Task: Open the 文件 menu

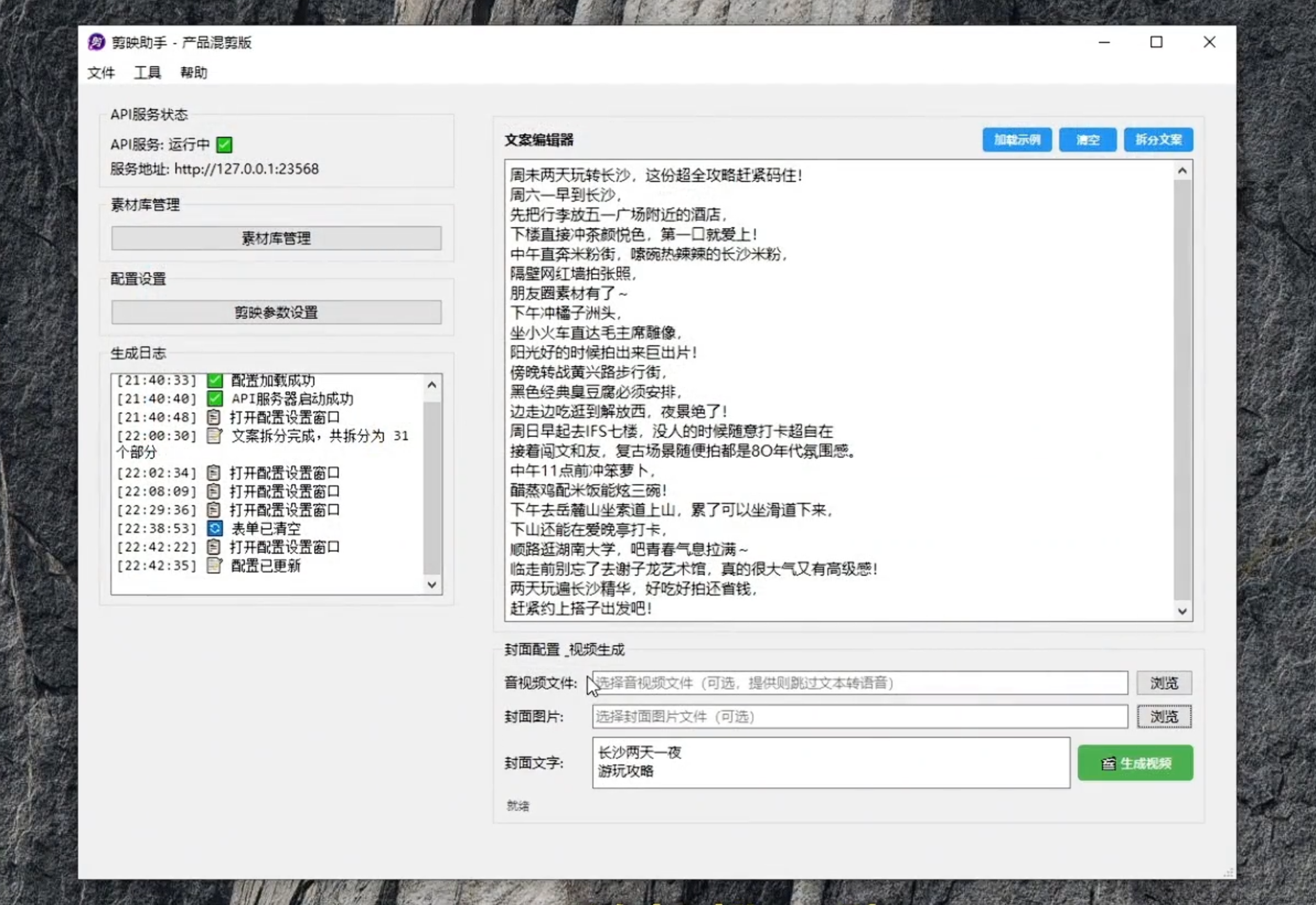Action: point(101,73)
